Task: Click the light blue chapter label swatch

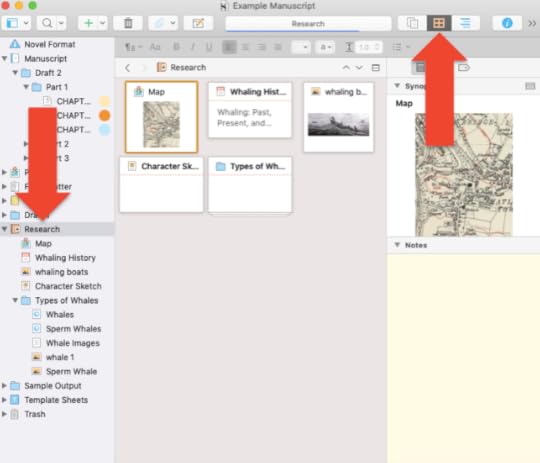Action: pos(105,130)
